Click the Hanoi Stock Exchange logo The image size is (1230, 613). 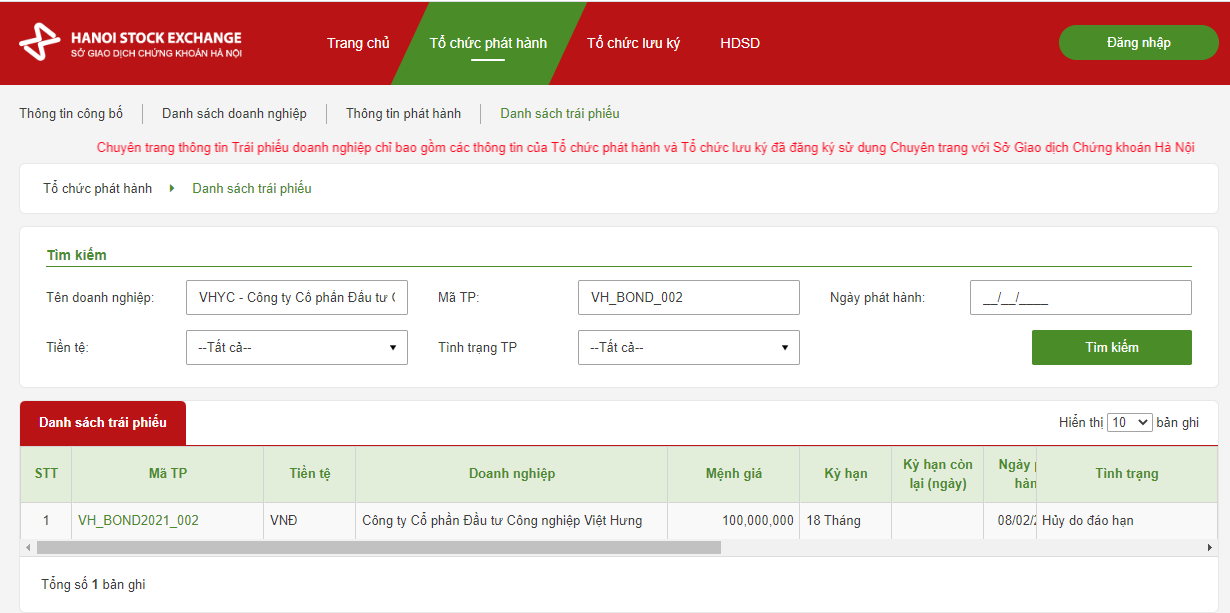click(x=130, y=44)
